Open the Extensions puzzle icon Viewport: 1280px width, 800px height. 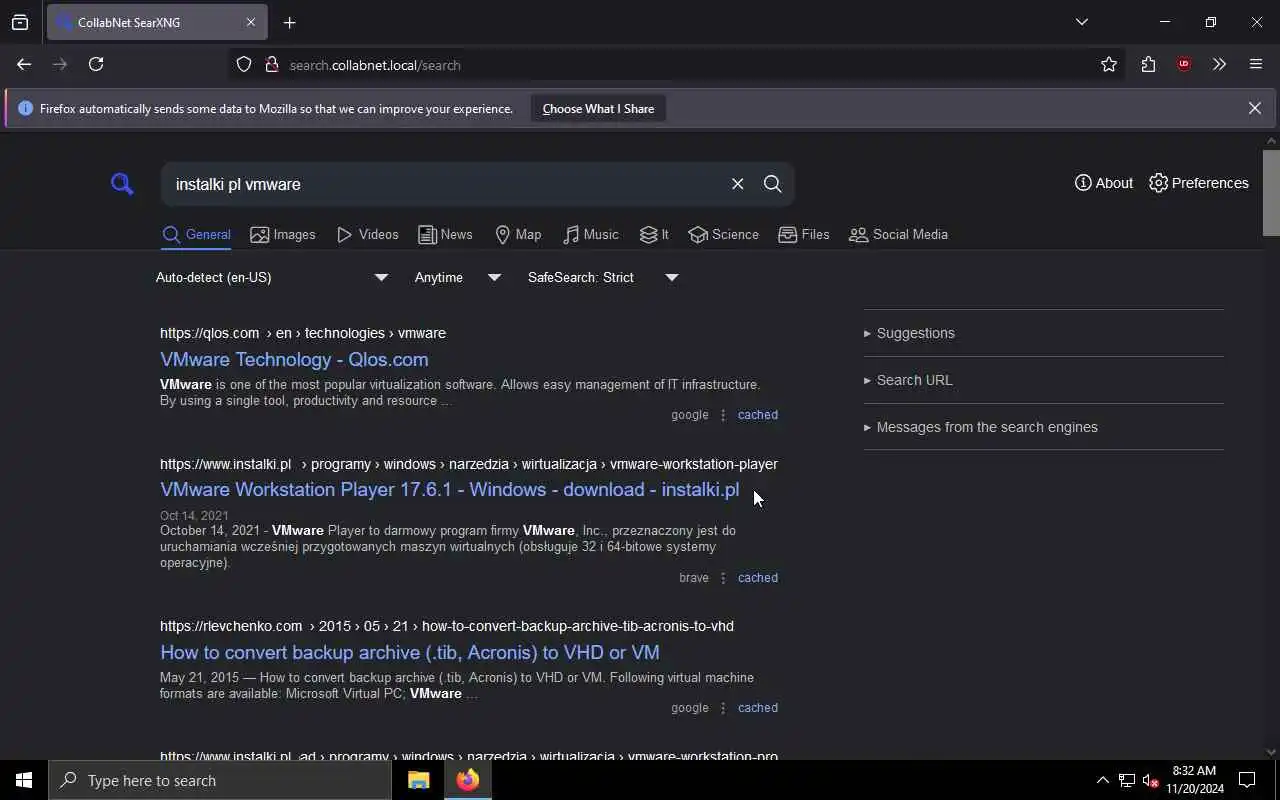pyautogui.click(x=1148, y=65)
